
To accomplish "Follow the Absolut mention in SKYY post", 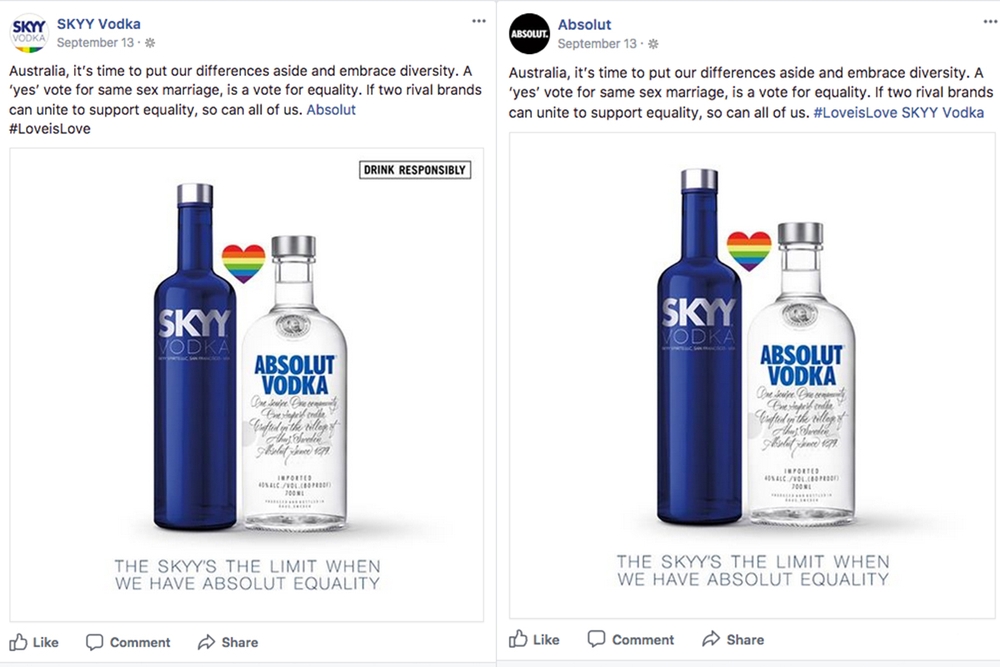I will 331,110.
